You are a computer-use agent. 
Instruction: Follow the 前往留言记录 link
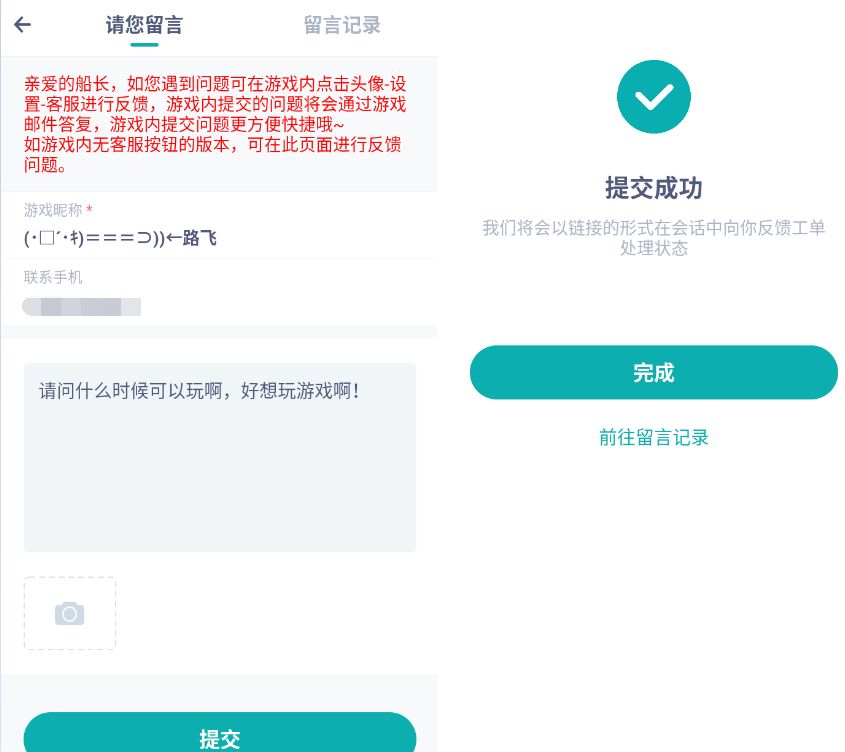[653, 437]
